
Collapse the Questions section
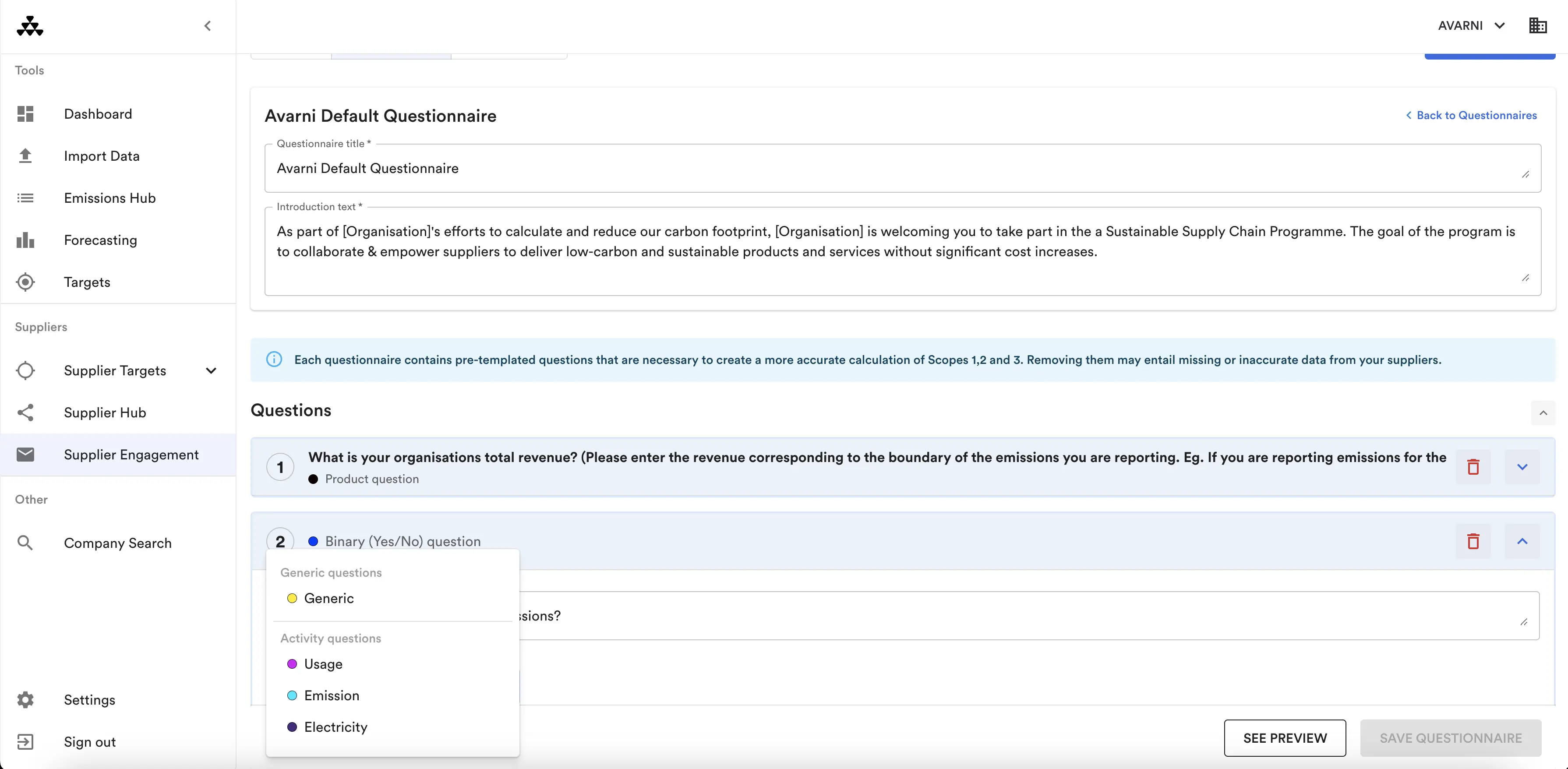[x=1543, y=413]
